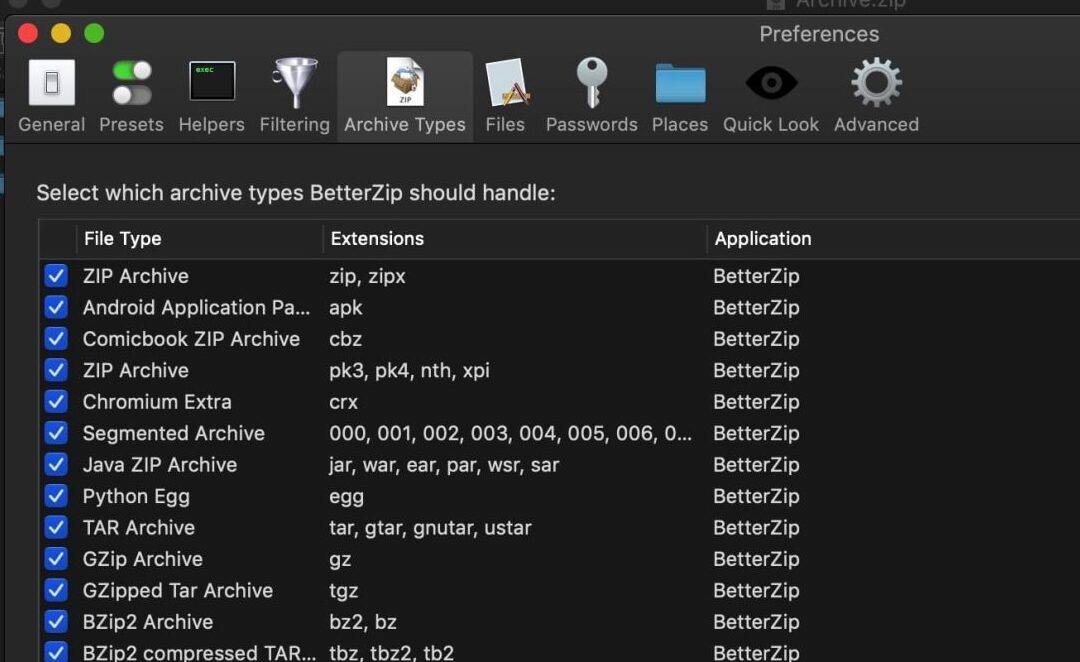Open the General preferences pane

click(52, 96)
